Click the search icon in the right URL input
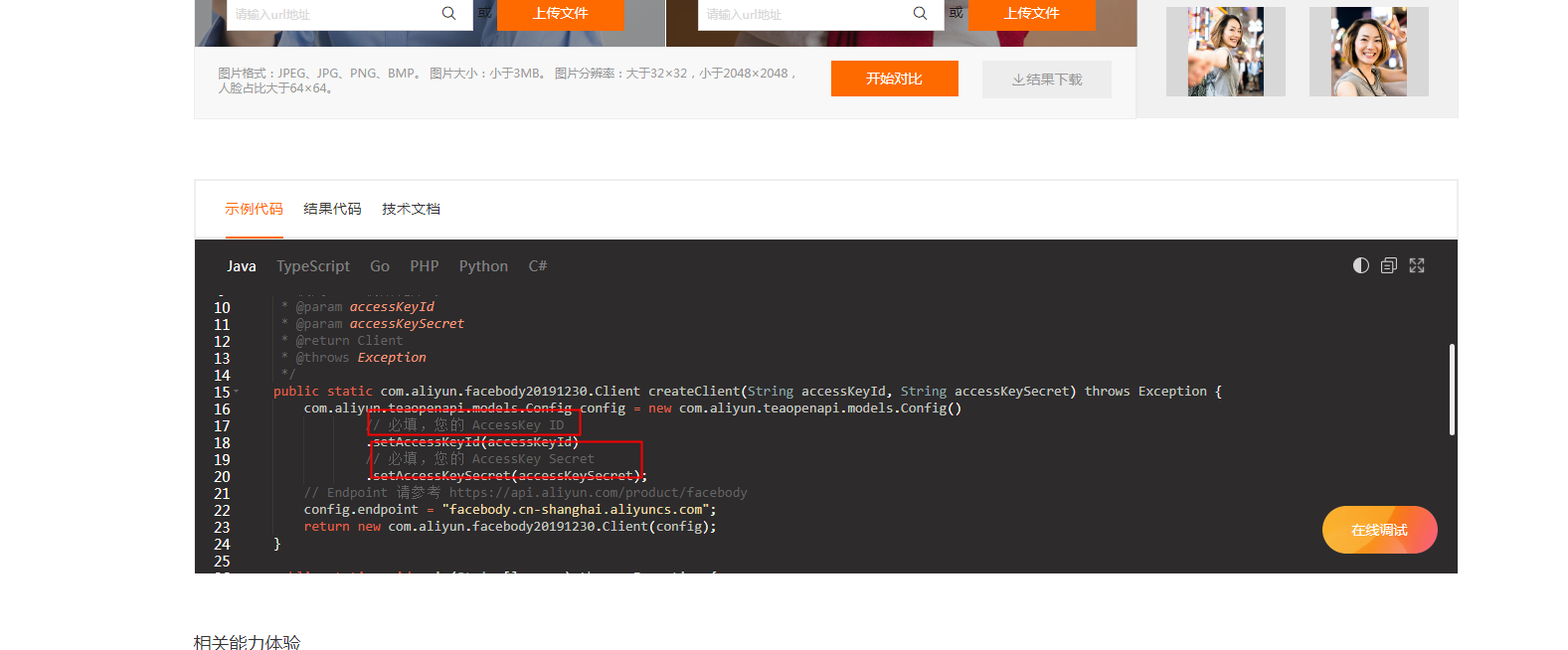 920,13
